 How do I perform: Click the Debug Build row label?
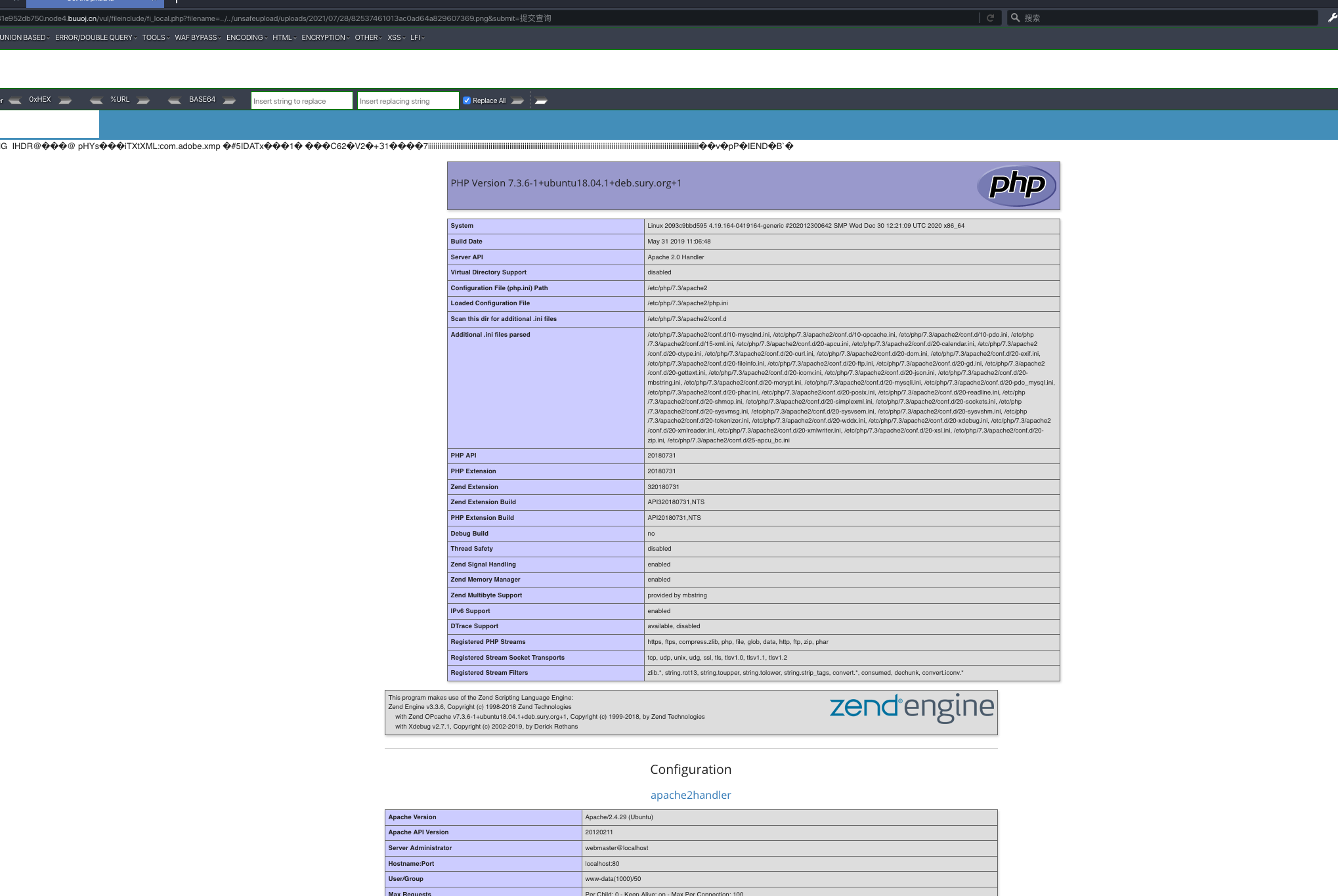coord(469,534)
